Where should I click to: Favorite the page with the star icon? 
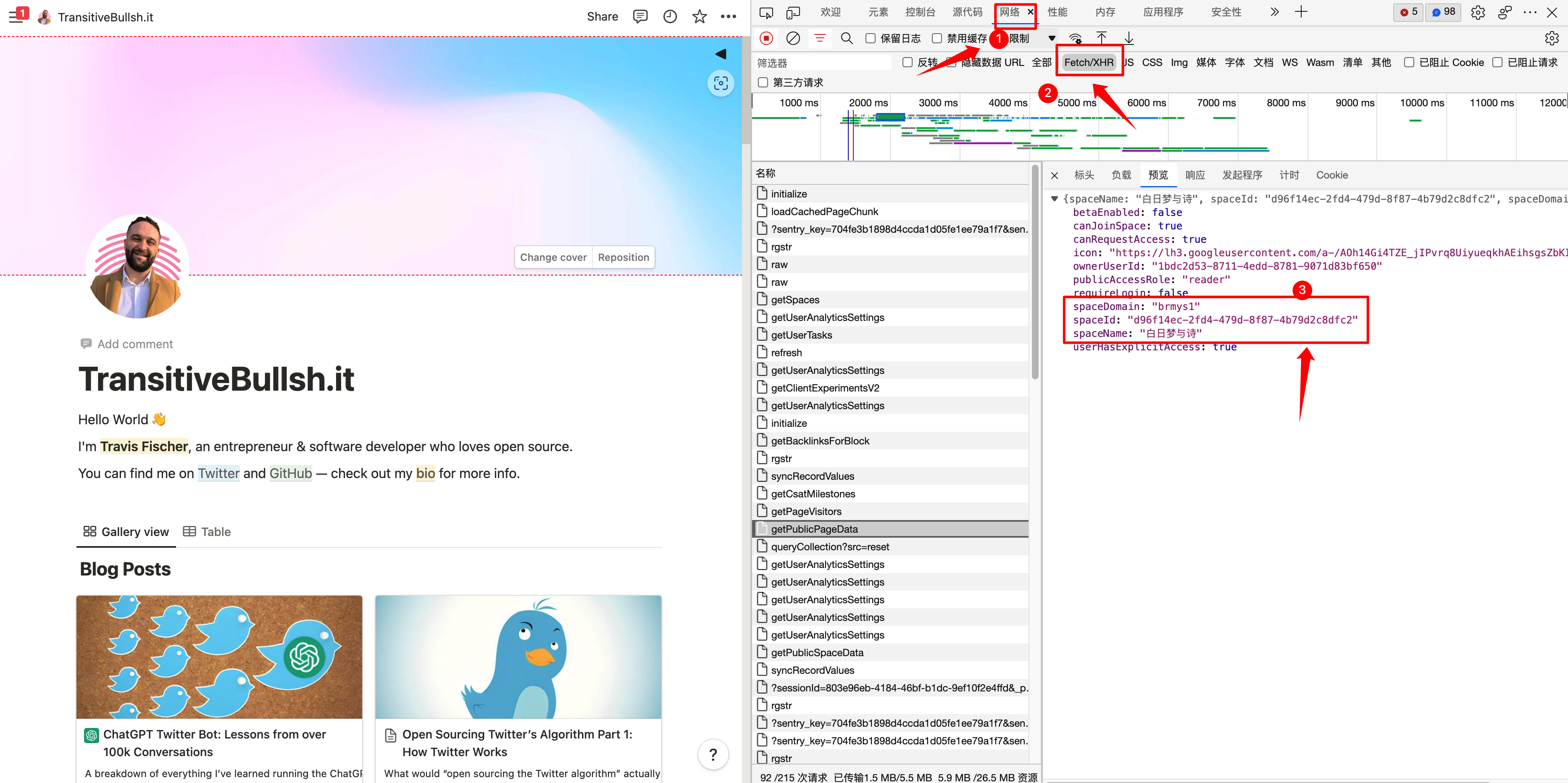pyautogui.click(x=700, y=16)
